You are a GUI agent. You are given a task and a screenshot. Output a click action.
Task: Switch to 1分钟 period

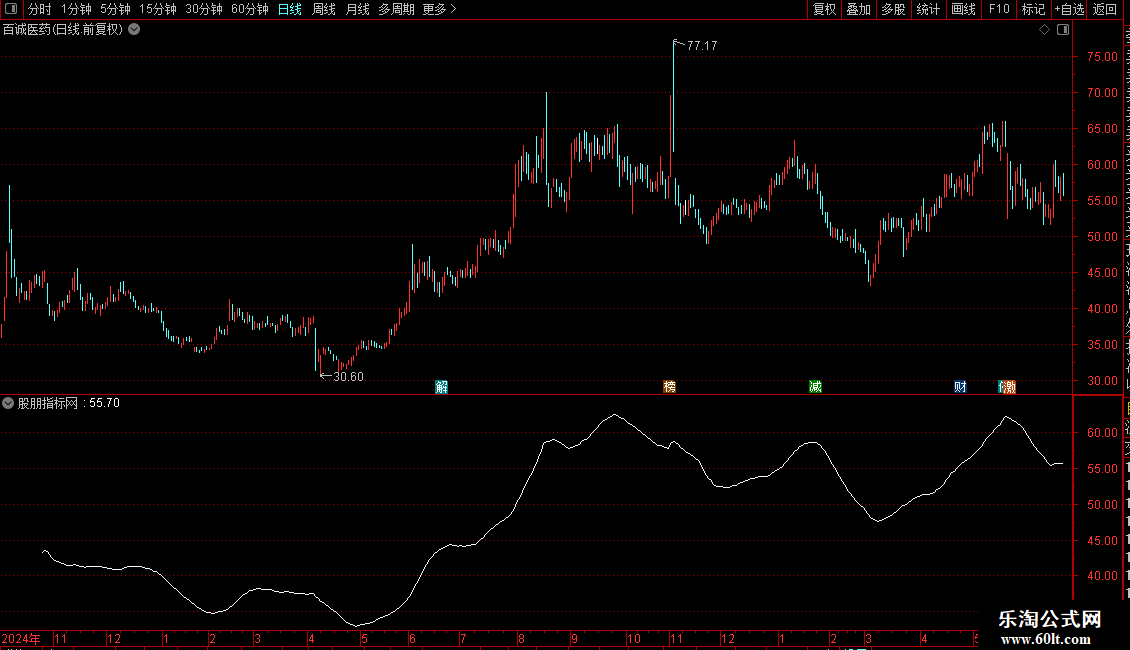coord(76,9)
